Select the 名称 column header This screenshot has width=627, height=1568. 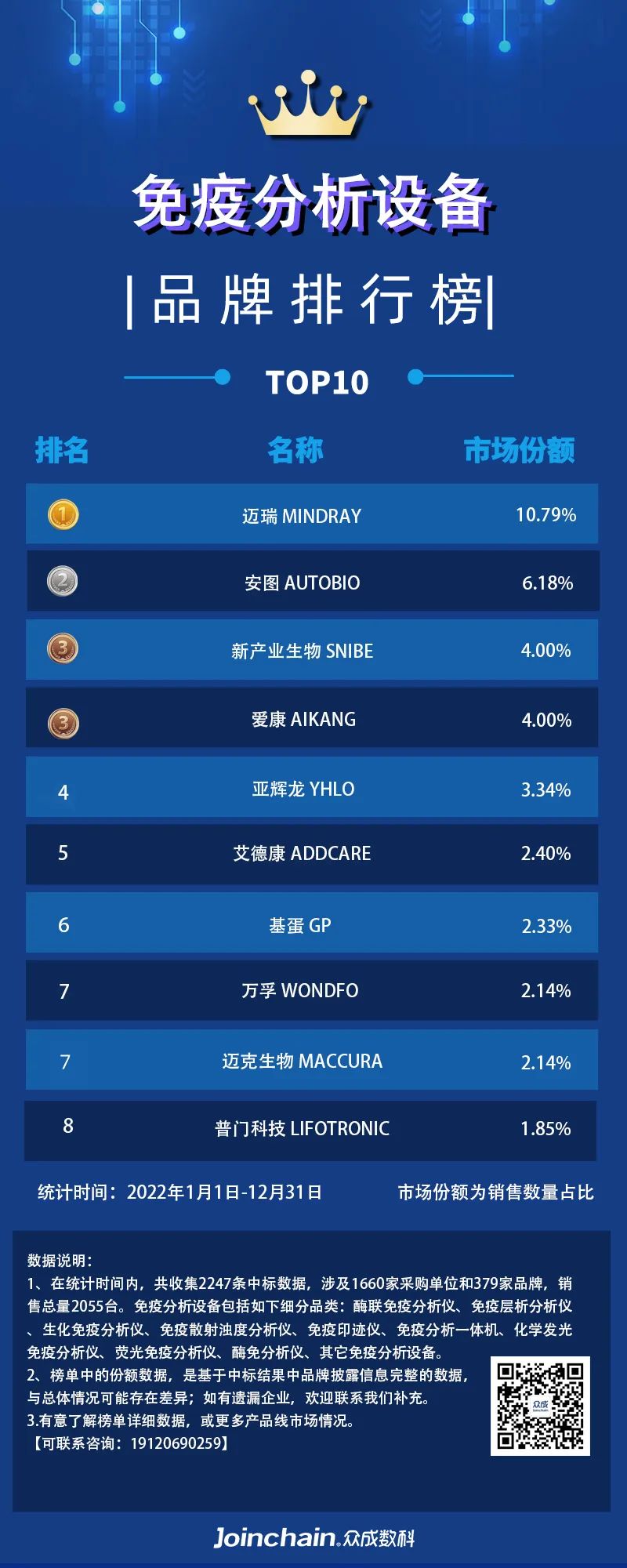pos(295,450)
